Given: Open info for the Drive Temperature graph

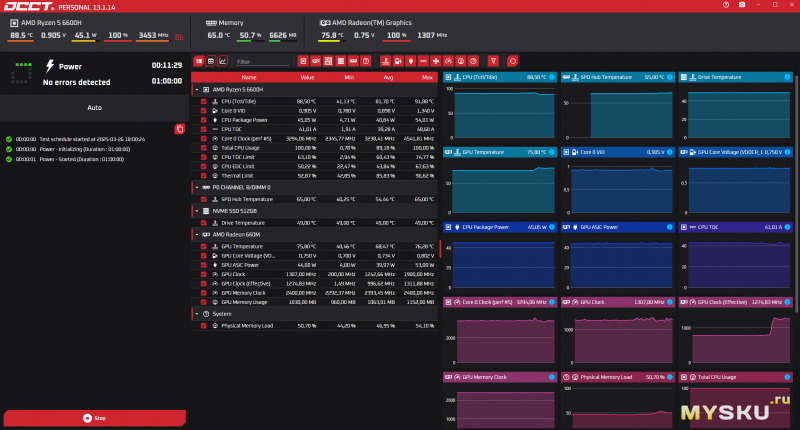Looking at the screenshot, I should 787,77.
